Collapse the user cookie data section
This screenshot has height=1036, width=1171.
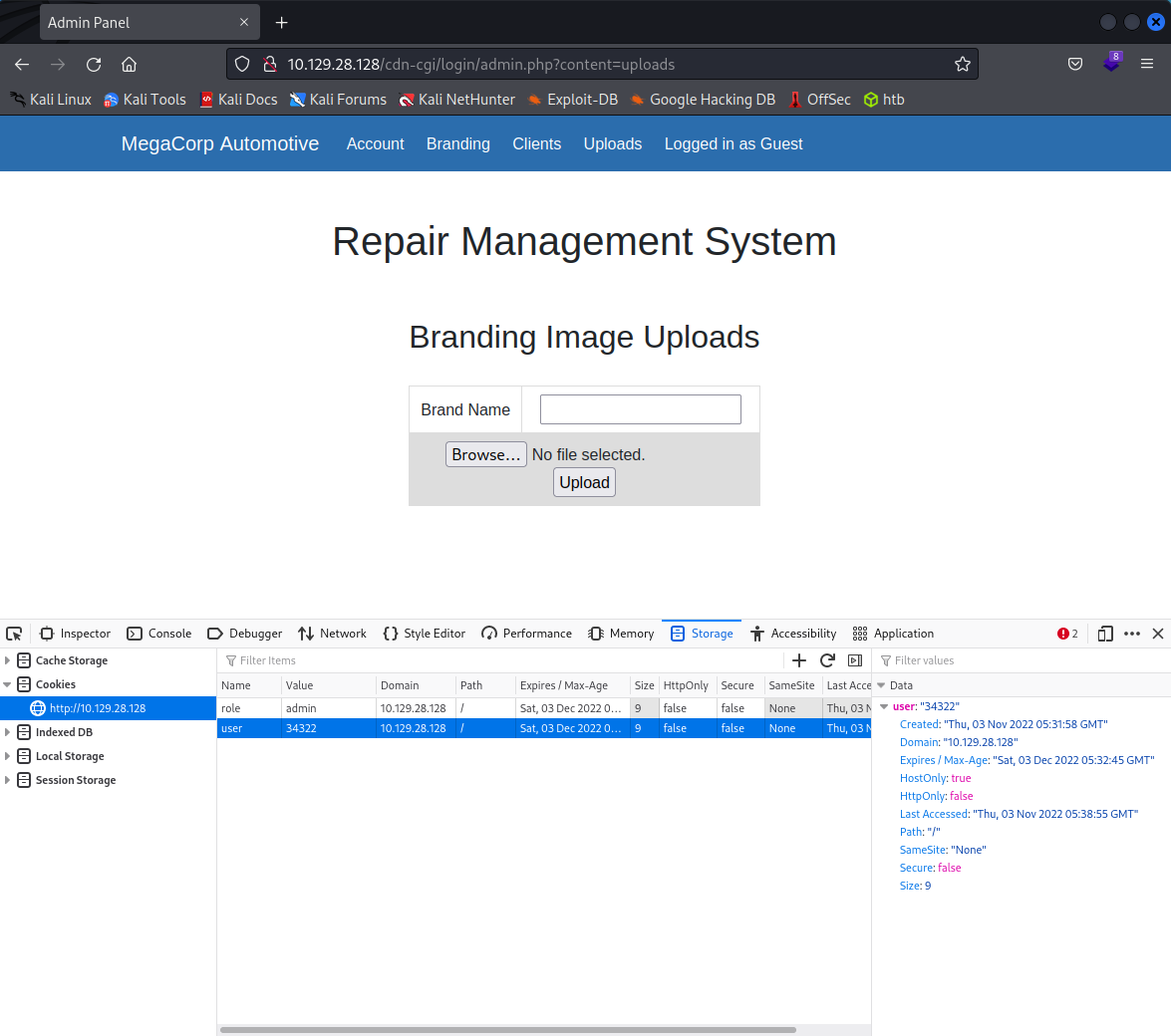(x=883, y=706)
